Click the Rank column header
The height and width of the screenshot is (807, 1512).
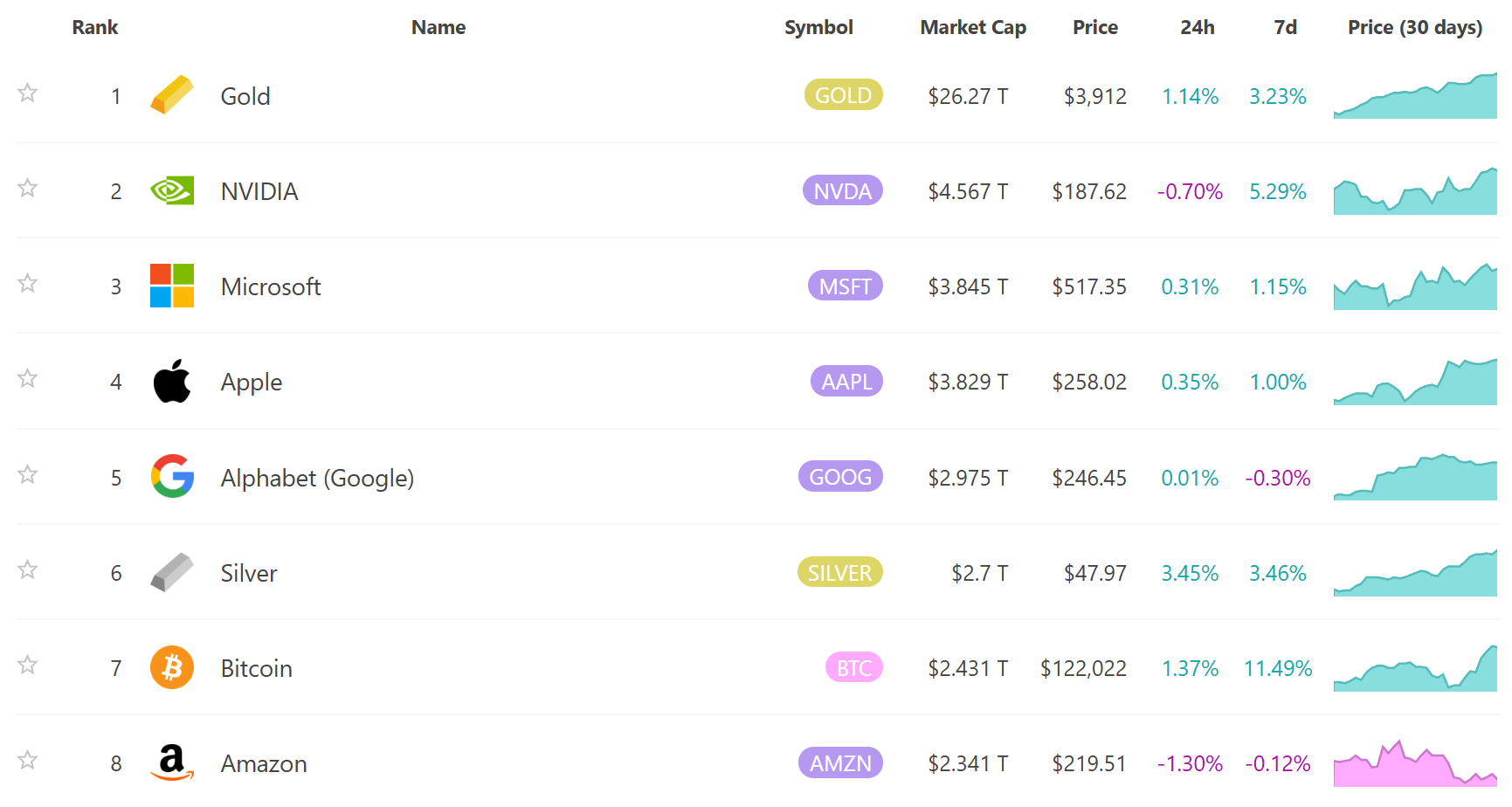(x=94, y=27)
